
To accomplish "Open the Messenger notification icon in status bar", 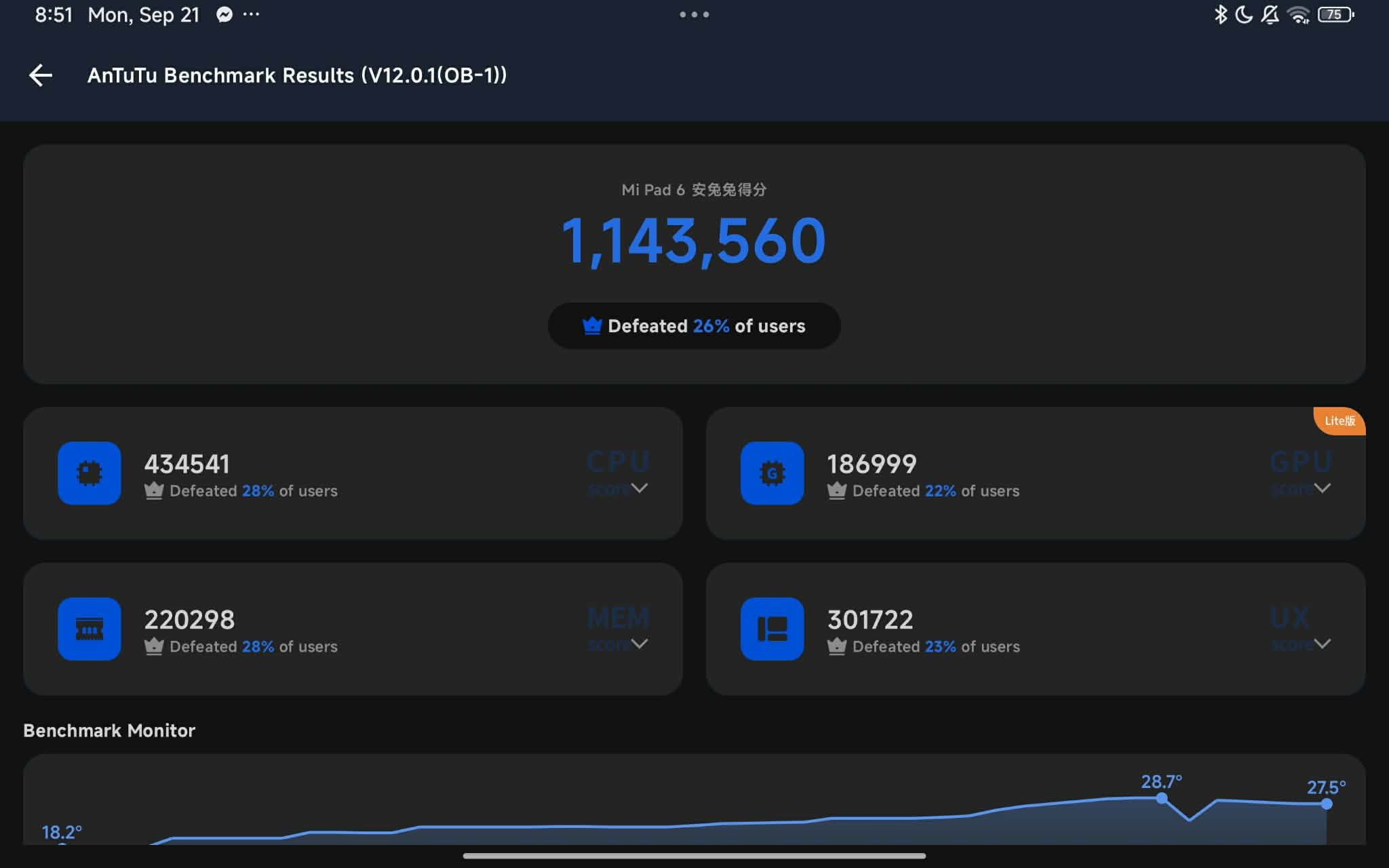I will (x=224, y=14).
